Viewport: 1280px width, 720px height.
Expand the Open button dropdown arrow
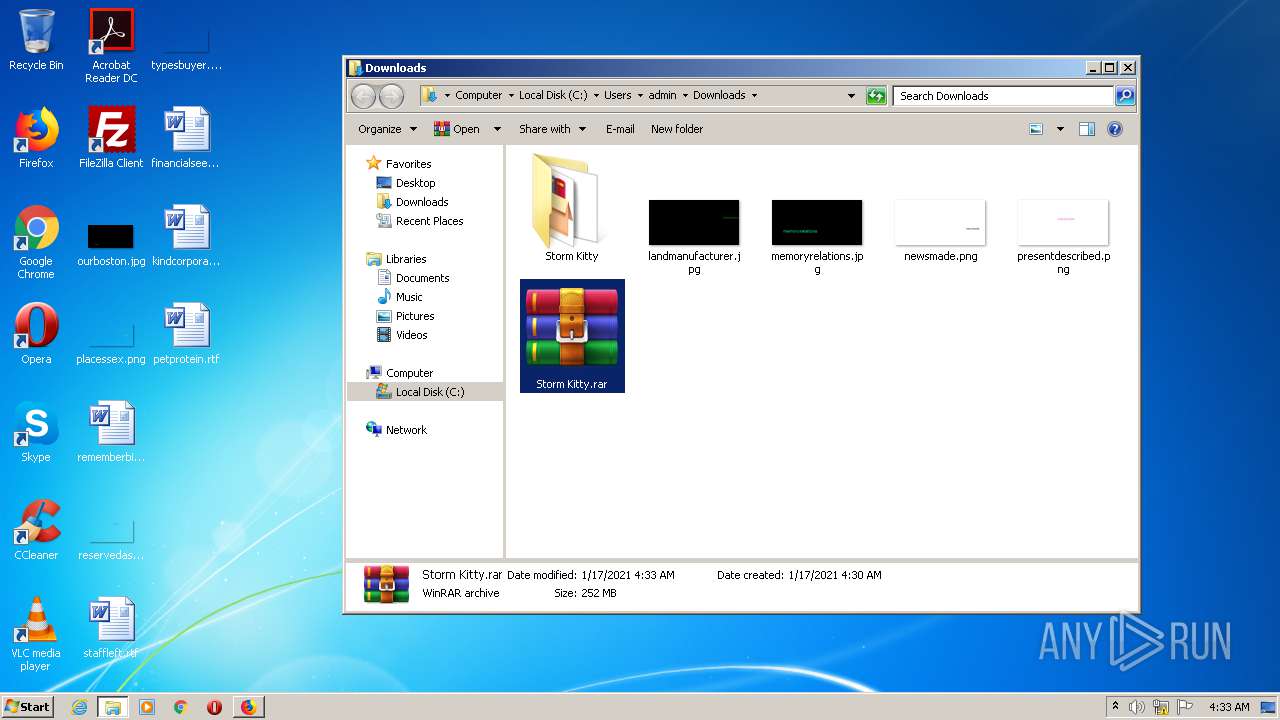[x=497, y=129]
